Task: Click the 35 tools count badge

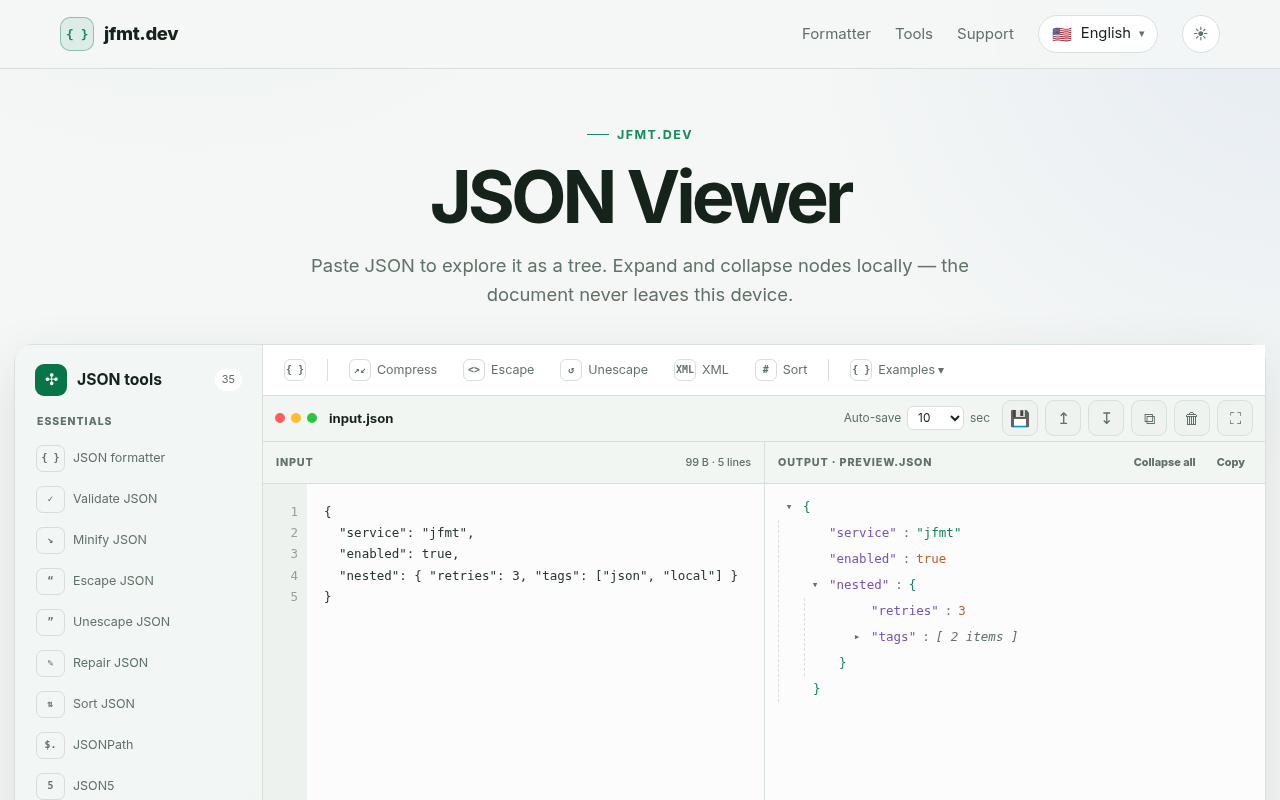Action: [228, 380]
